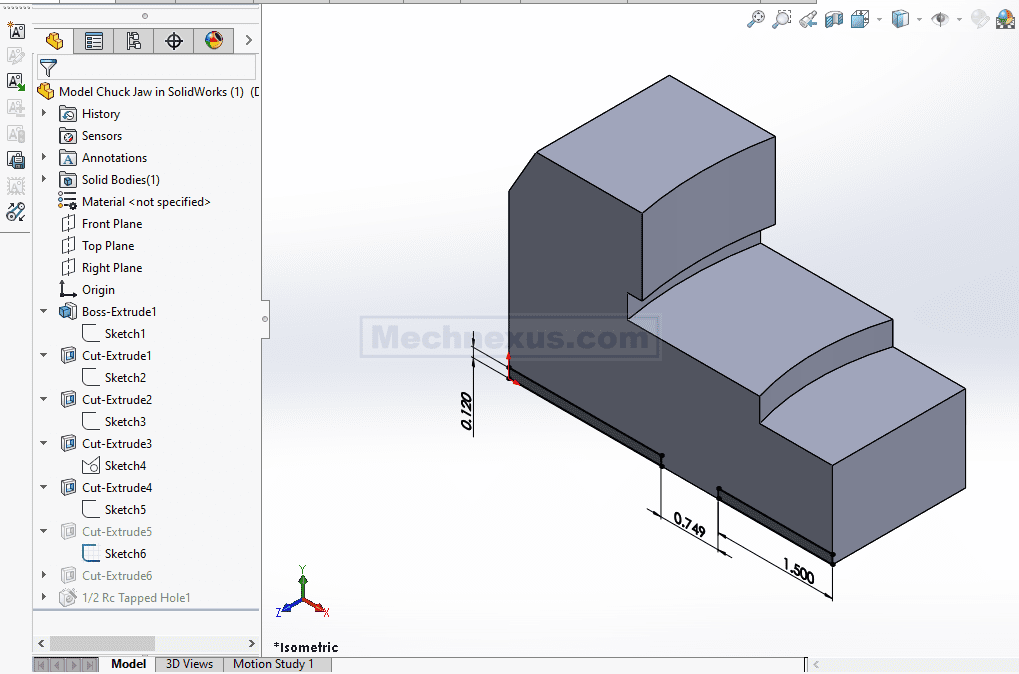The width and height of the screenshot is (1019, 674).
Task: Click the Edit Appearance sphere icon
Action: point(979,19)
